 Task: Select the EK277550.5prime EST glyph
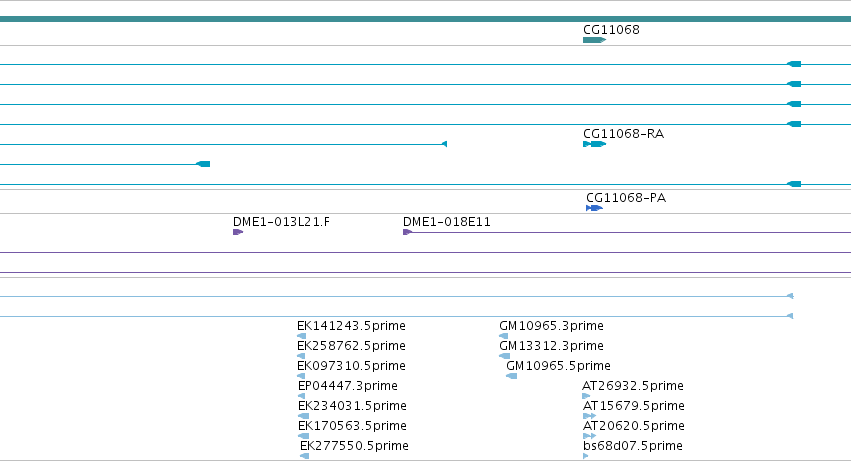click(x=304, y=456)
